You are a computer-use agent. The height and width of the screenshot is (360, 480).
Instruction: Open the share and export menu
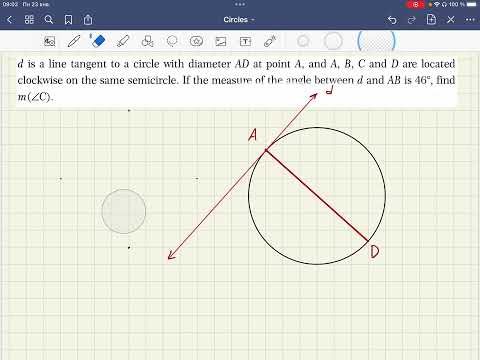(88, 20)
